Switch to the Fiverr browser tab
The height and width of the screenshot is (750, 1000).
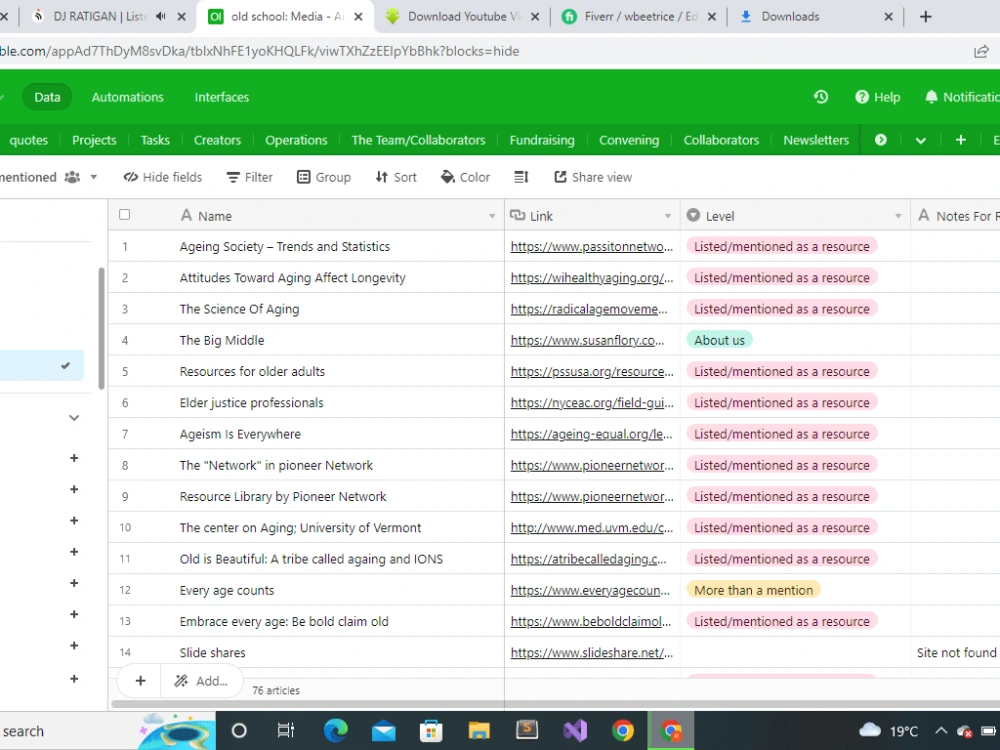638,17
